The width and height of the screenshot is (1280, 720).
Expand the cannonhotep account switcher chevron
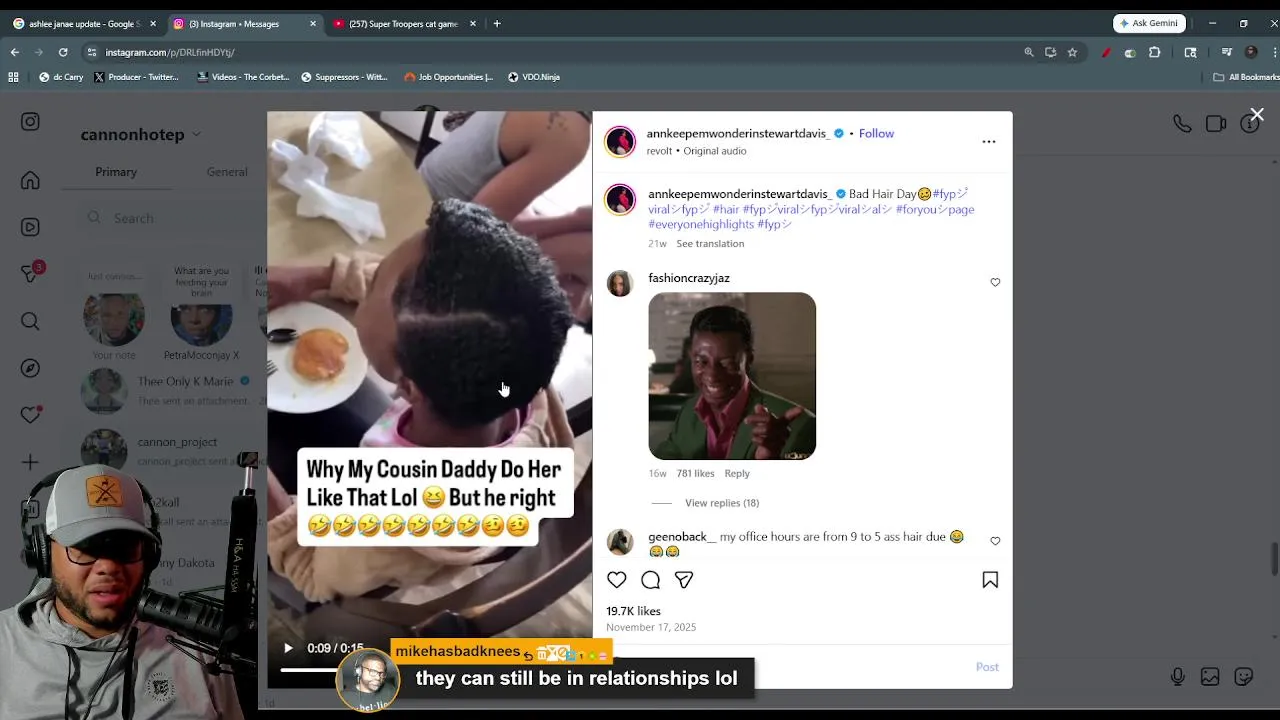pos(196,134)
